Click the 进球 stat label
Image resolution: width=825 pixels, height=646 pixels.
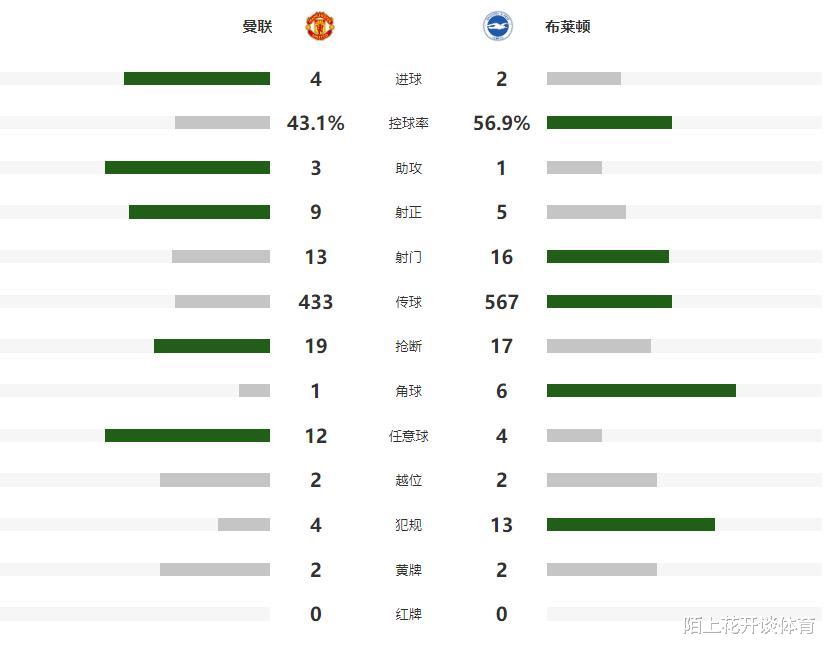[408, 79]
